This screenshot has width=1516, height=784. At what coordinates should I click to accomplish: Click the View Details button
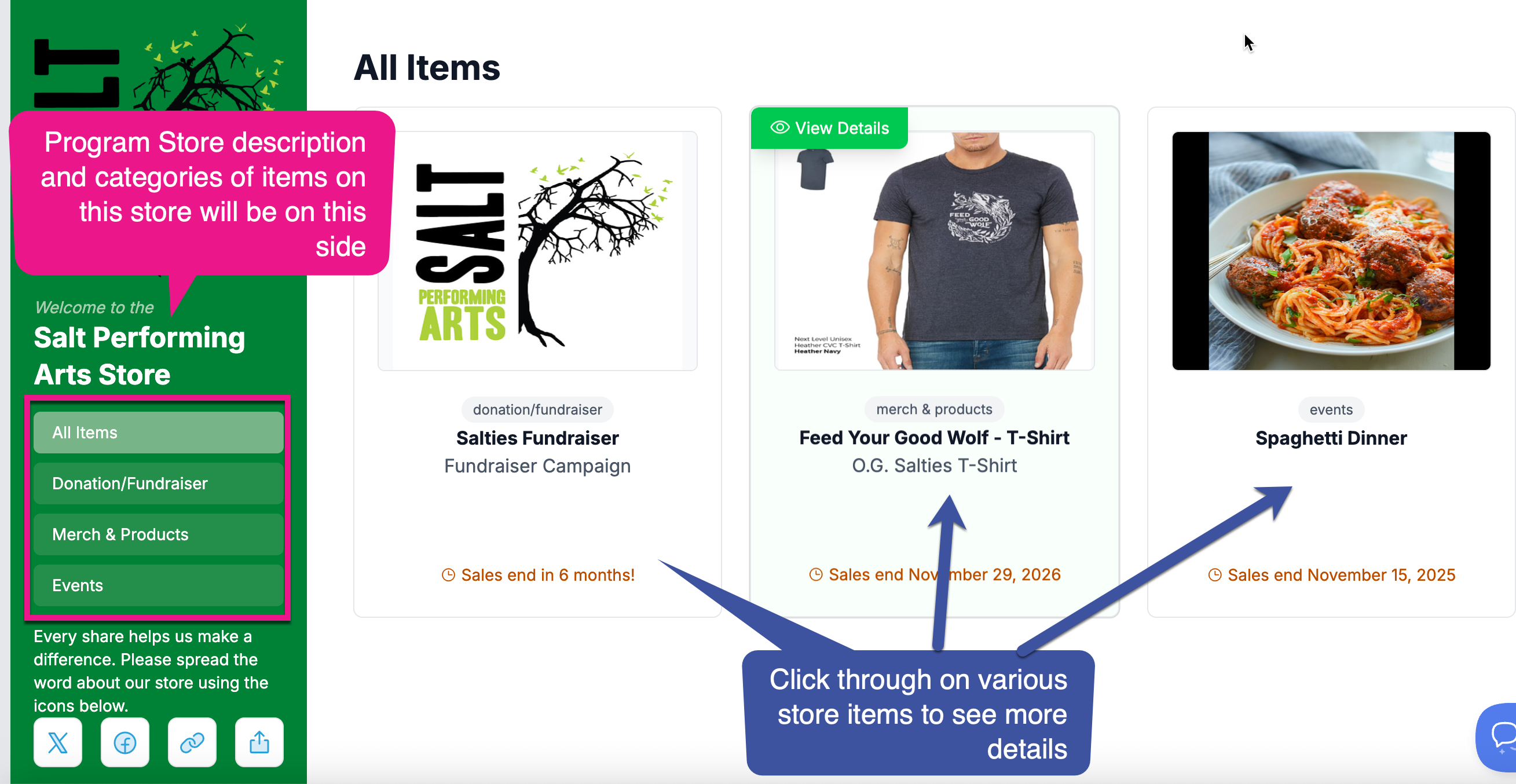(x=829, y=128)
